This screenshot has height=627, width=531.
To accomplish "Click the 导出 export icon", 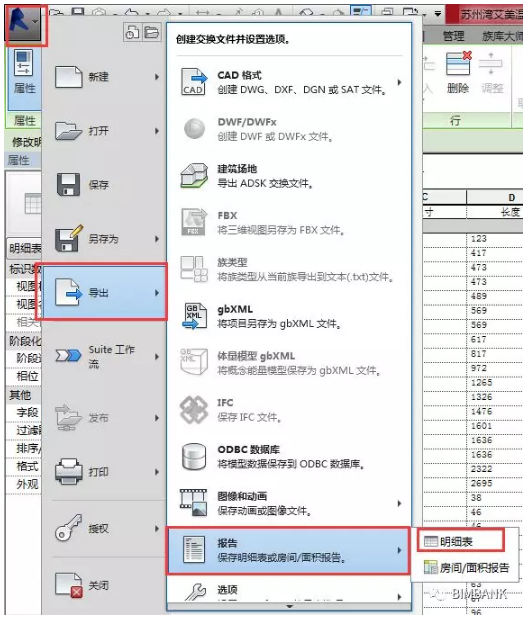I will tap(69, 293).
